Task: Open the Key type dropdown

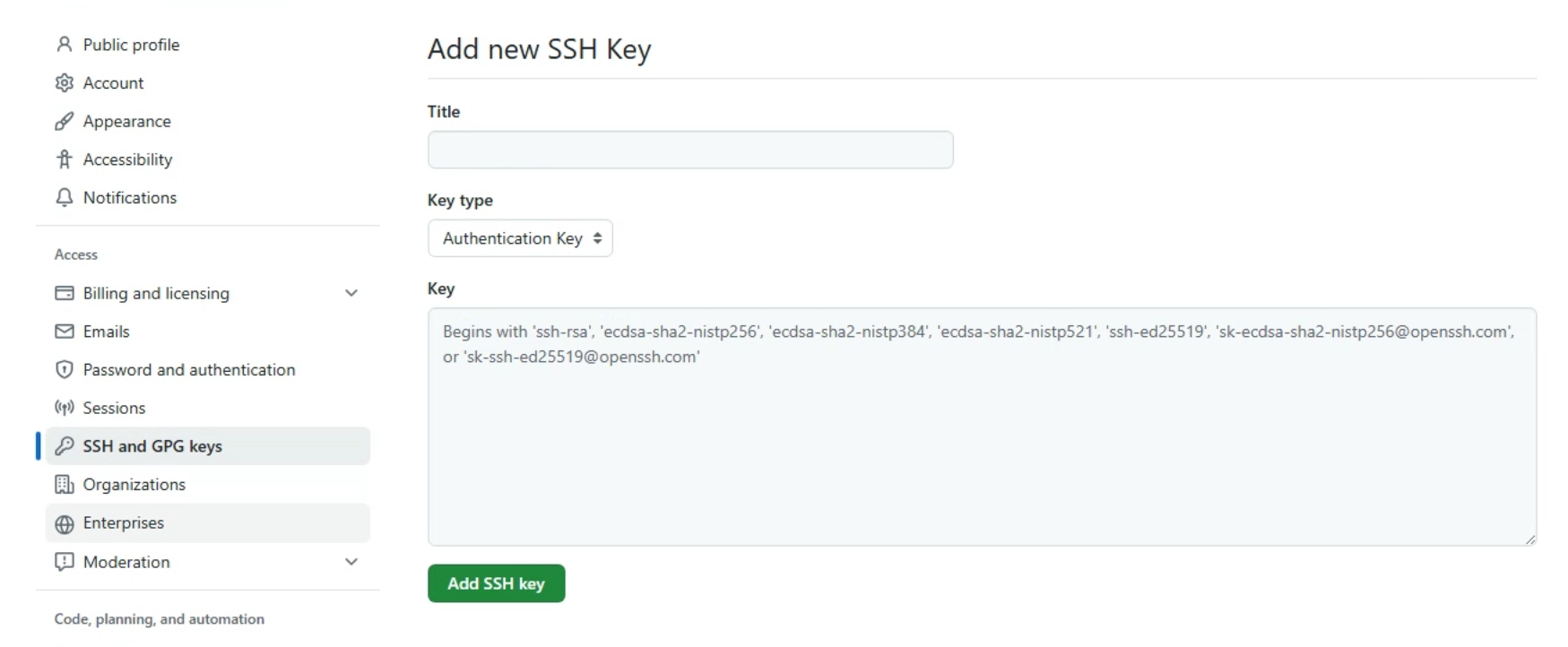Action: 520,238
